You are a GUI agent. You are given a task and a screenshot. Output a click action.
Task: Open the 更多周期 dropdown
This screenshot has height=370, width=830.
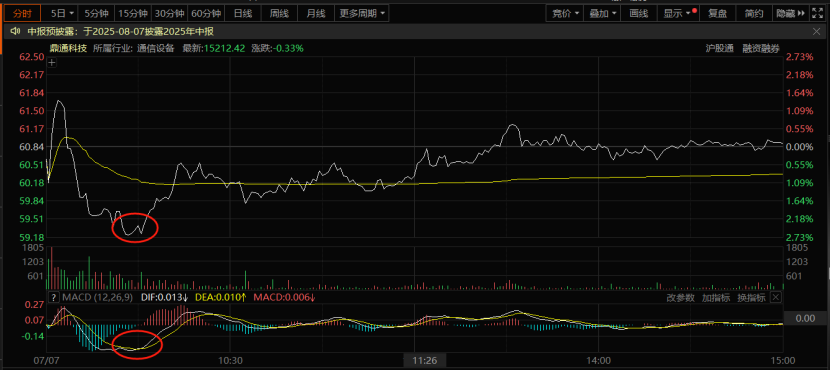coord(363,14)
